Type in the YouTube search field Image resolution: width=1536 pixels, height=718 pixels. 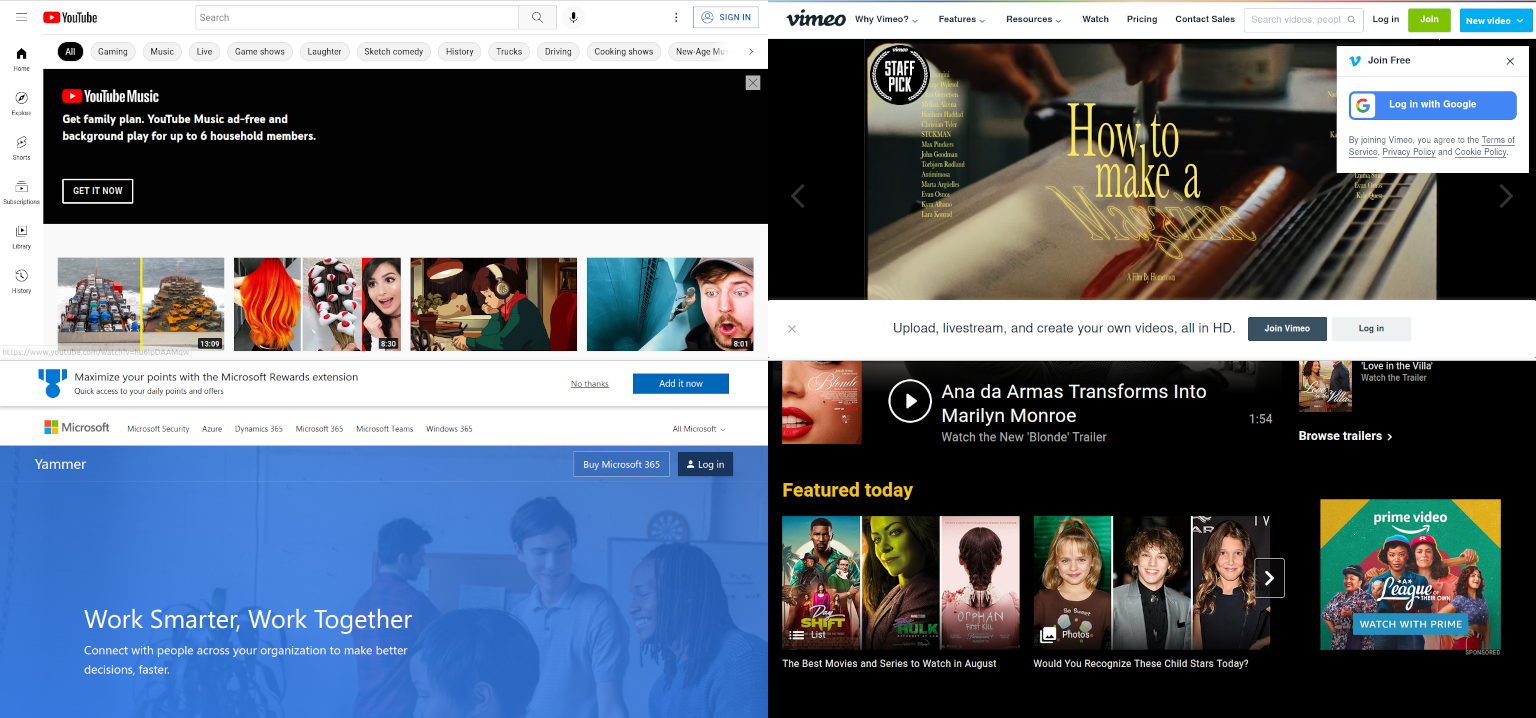coord(355,17)
